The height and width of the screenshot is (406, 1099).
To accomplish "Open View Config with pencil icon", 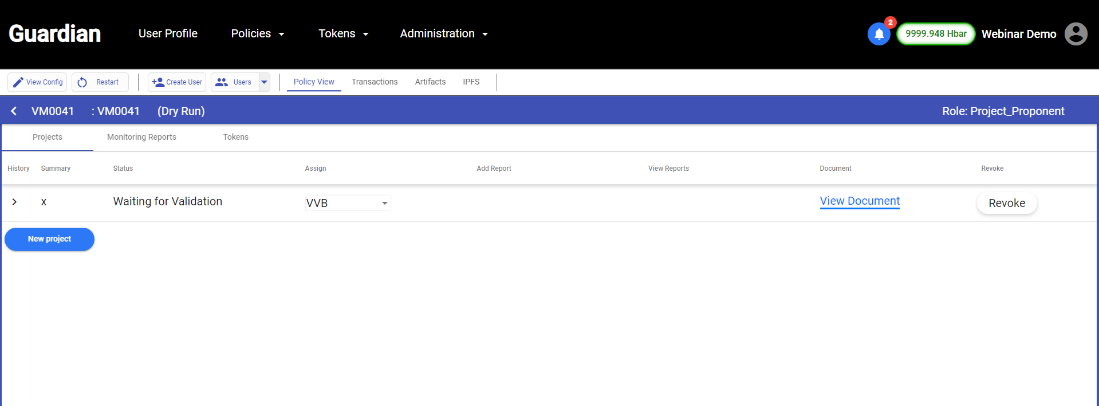I will [37, 82].
